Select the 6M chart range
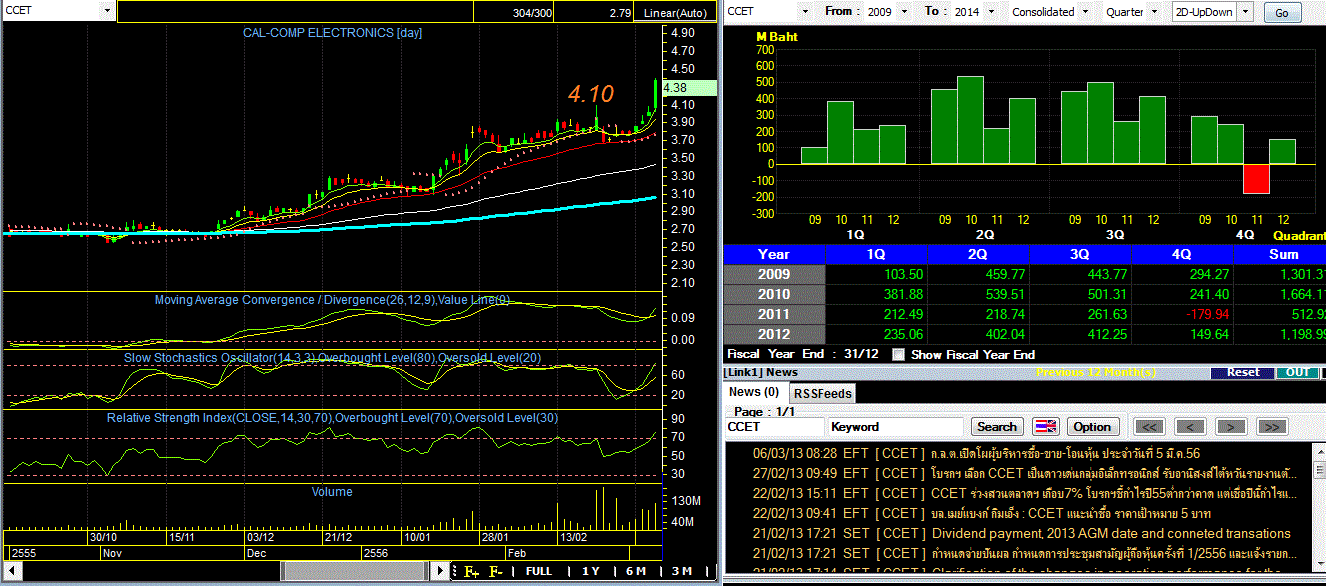The height and width of the screenshot is (586, 1326). pos(636,571)
